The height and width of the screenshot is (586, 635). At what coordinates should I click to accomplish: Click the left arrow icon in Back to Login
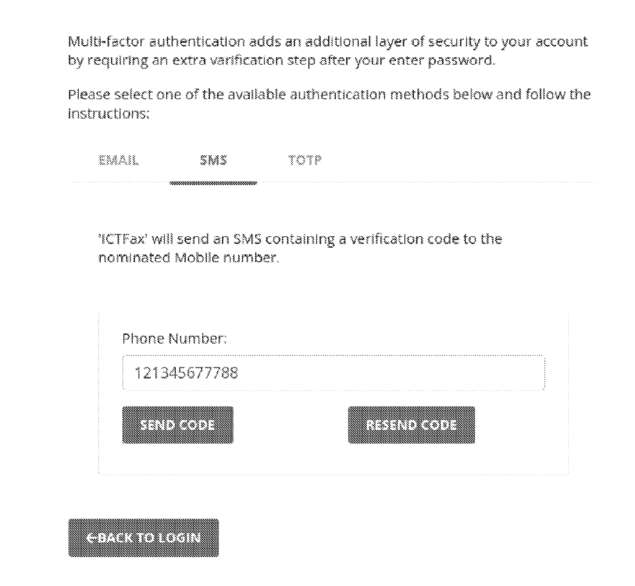tap(92, 537)
